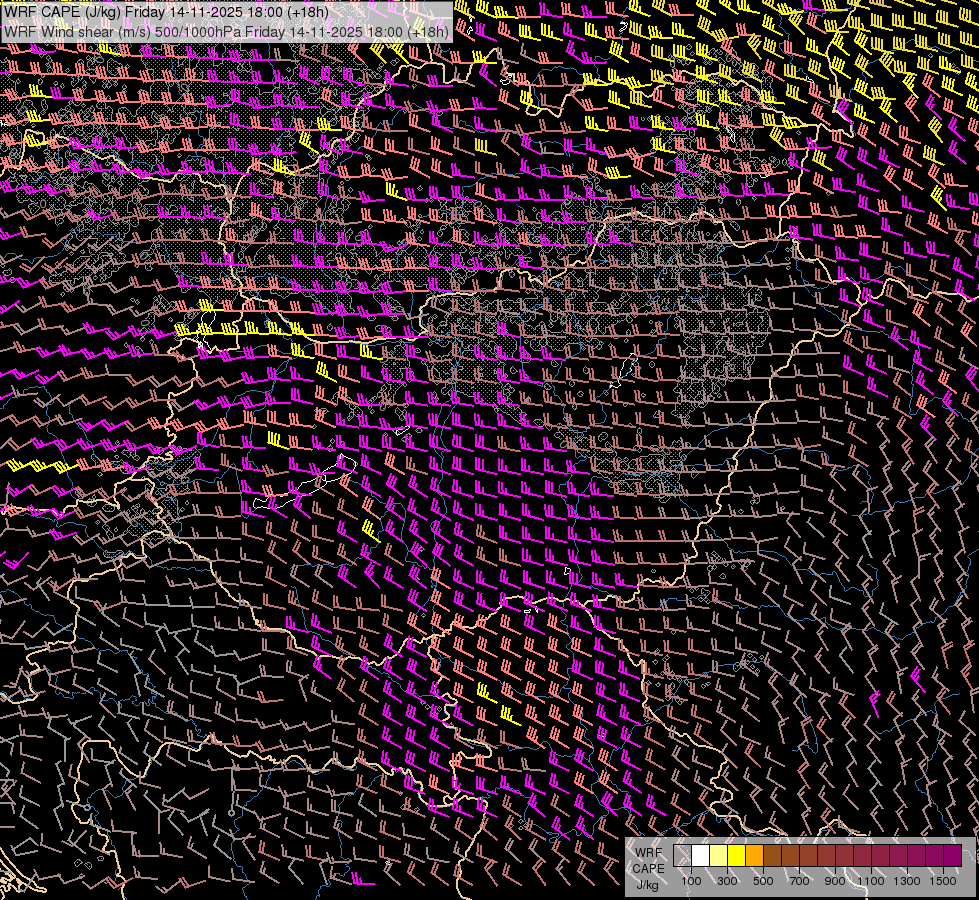The width and height of the screenshot is (979, 900).
Task: Click the legend value 500
Action: [763, 881]
